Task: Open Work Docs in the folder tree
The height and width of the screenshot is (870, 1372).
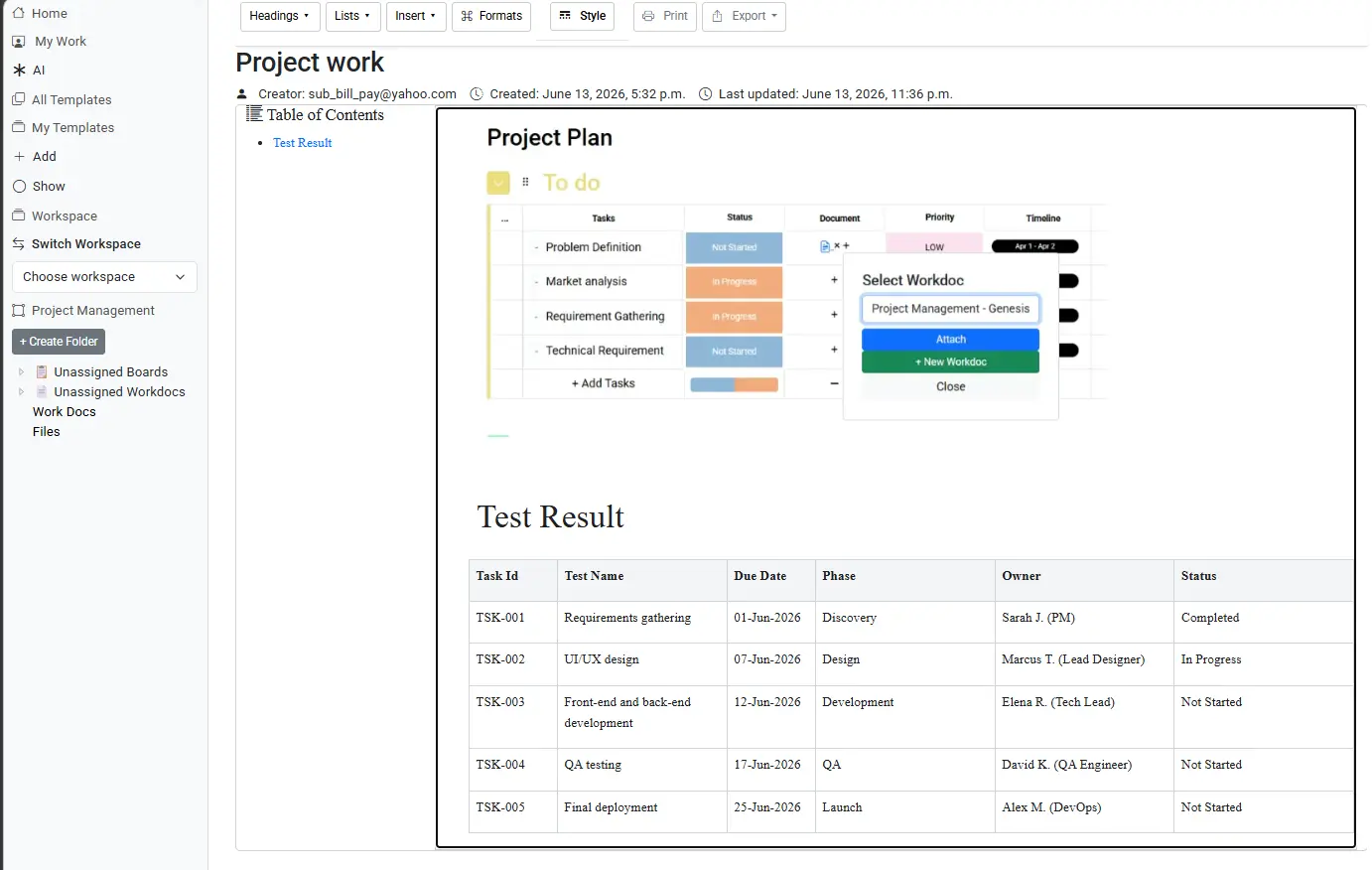Action: coord(65,412)
